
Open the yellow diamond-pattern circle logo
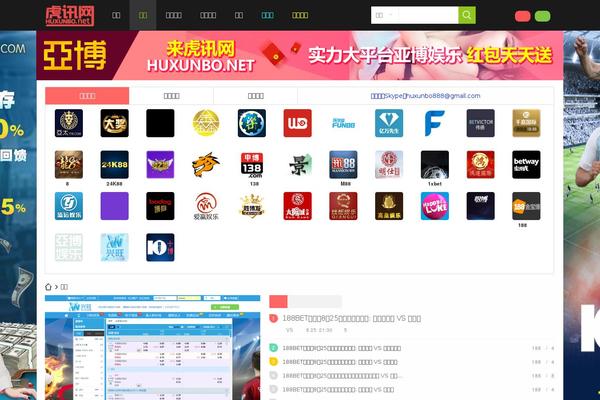(x=206, y=123)
